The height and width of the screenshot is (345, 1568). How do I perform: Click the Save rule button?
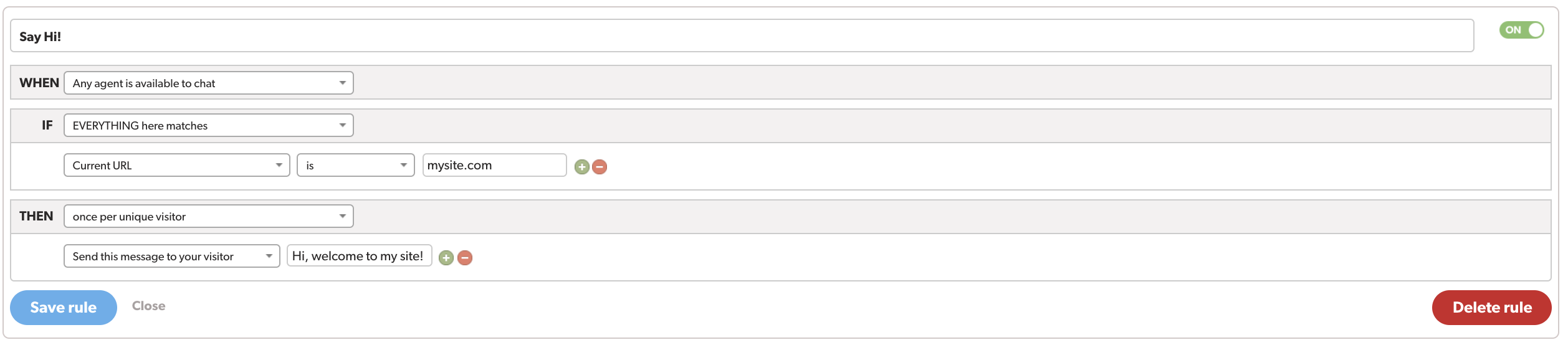pyautogui.click(x=64, y=308)
